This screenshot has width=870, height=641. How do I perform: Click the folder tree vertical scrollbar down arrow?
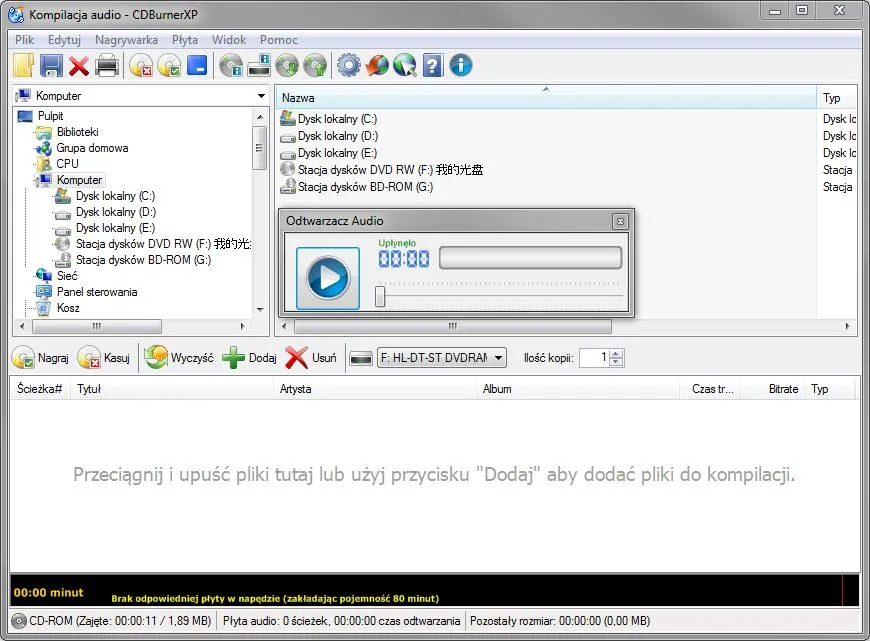tap(260, 310)
